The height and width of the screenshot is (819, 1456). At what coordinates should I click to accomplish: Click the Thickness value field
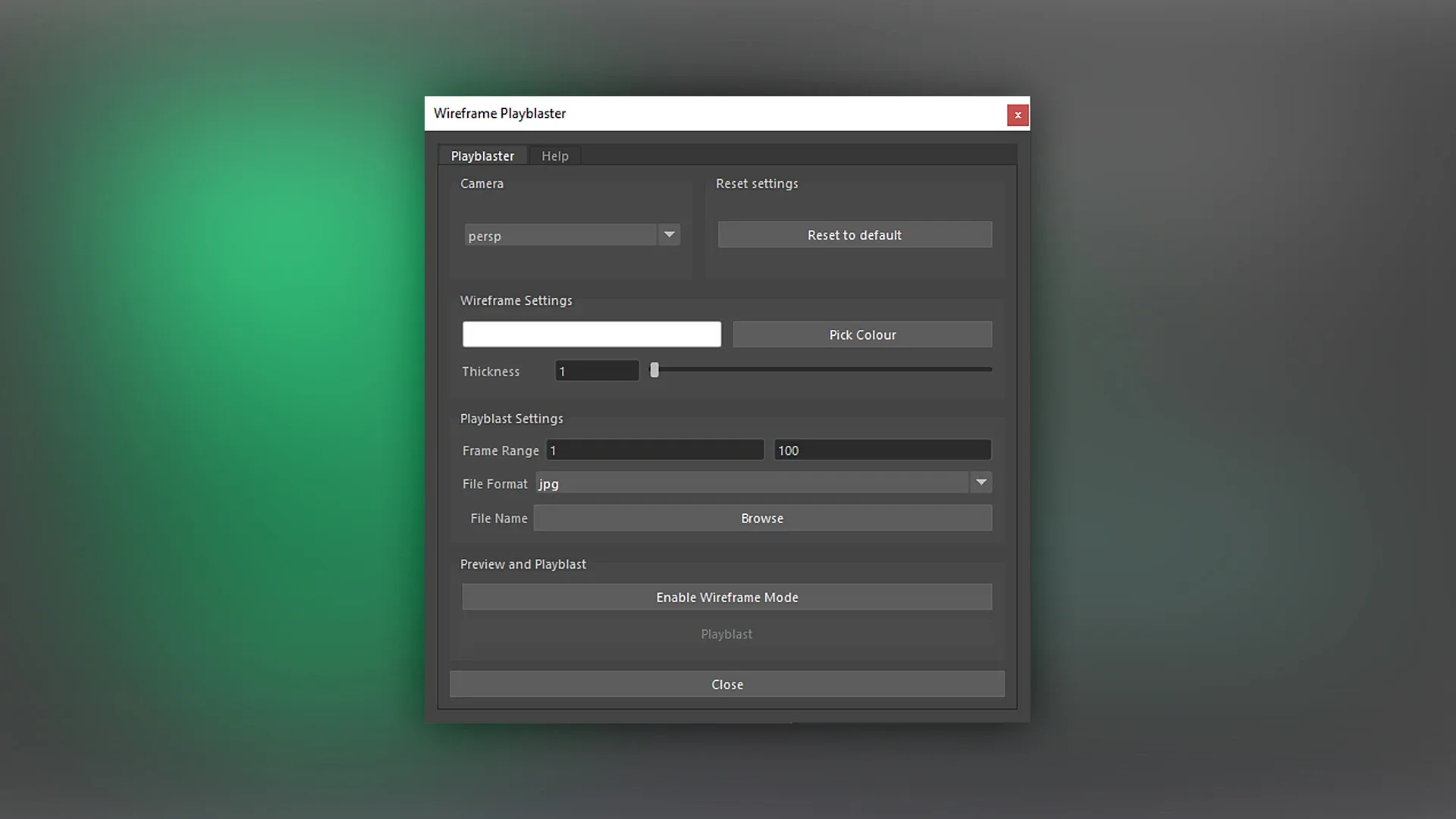coord(596,371)
